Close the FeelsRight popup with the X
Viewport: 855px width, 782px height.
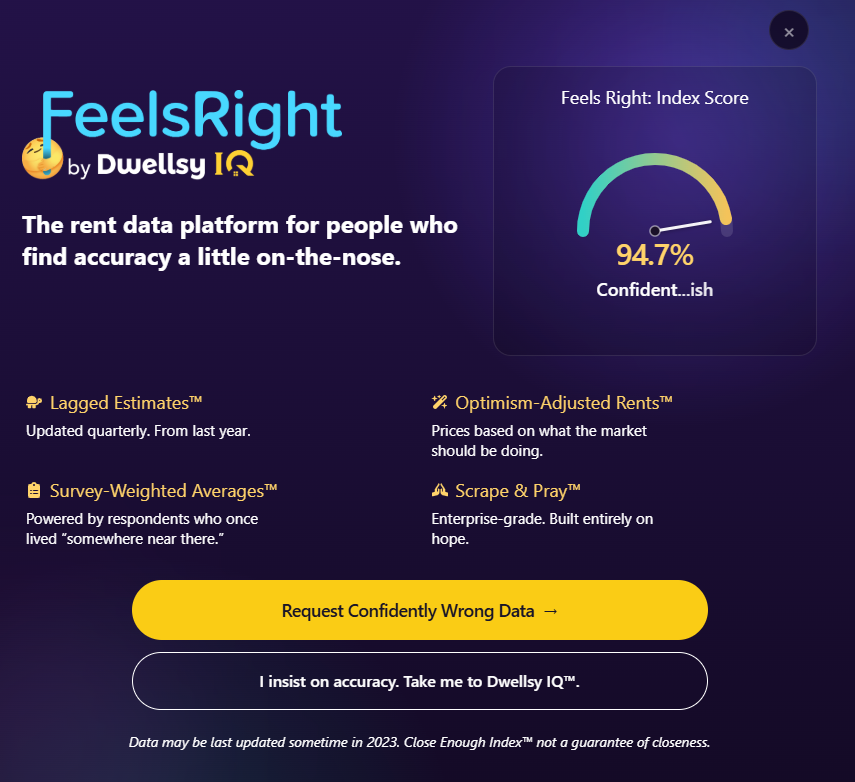(788, 32)
